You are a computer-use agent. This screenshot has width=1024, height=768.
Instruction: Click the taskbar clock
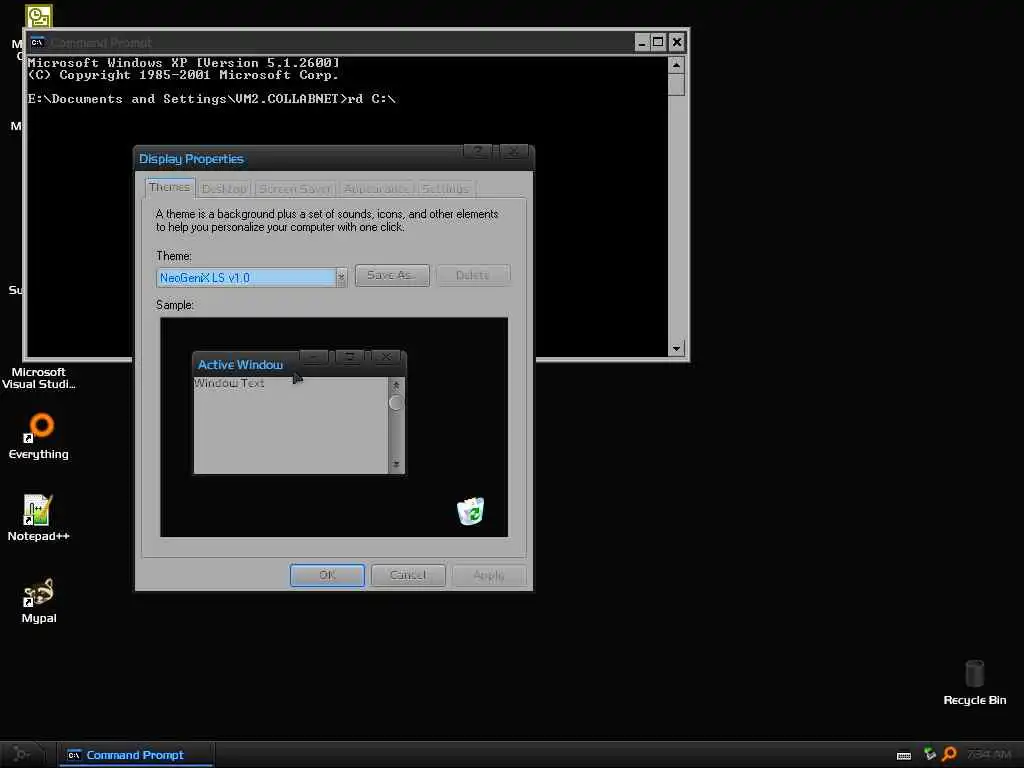[x=989, y=755]
